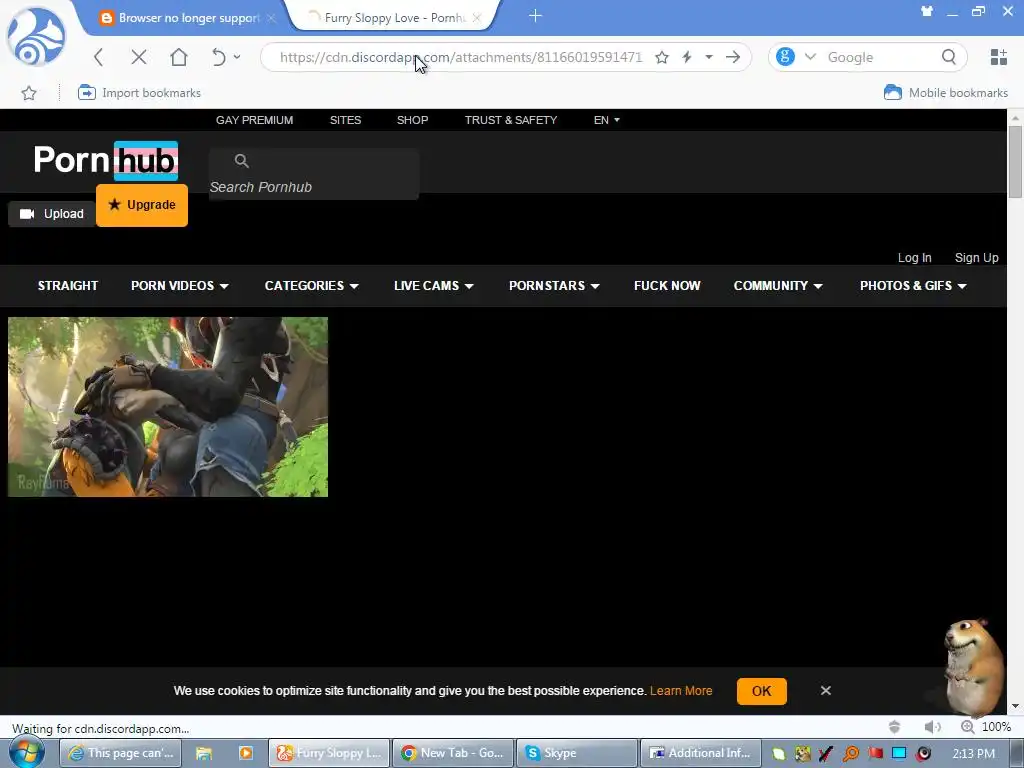The image size is (1024, 768).
Task: Click the site logo
Action: [106, 160]
